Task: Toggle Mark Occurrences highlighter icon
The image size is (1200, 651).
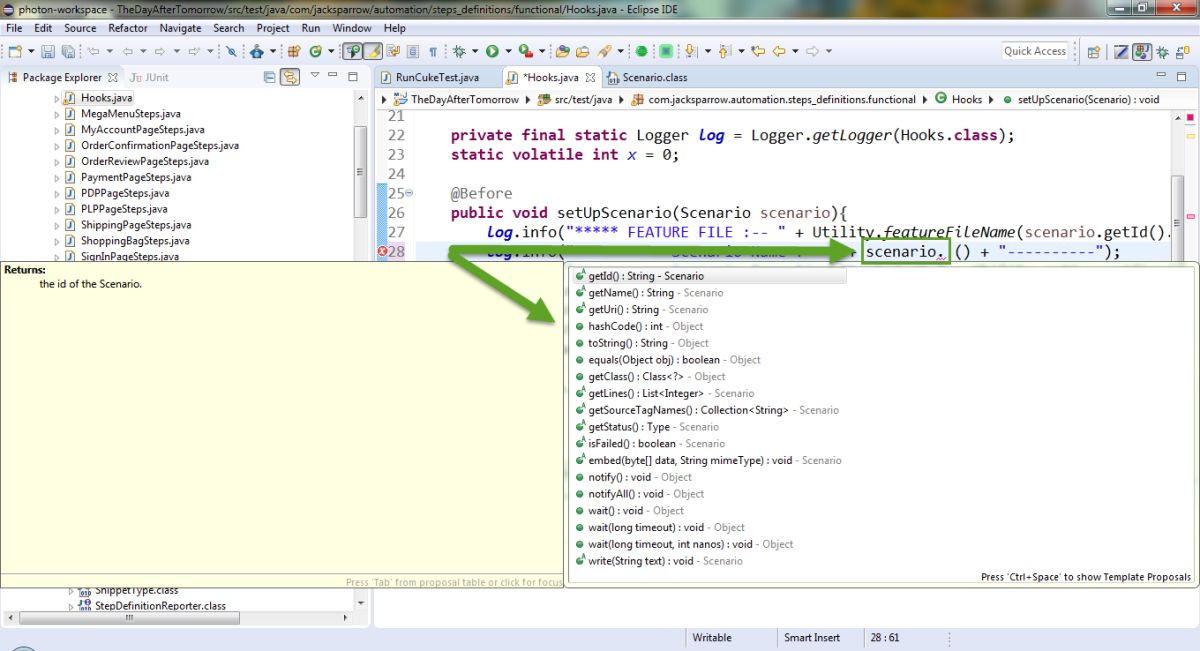Action: pyautogui.click(x=372, y=51)
